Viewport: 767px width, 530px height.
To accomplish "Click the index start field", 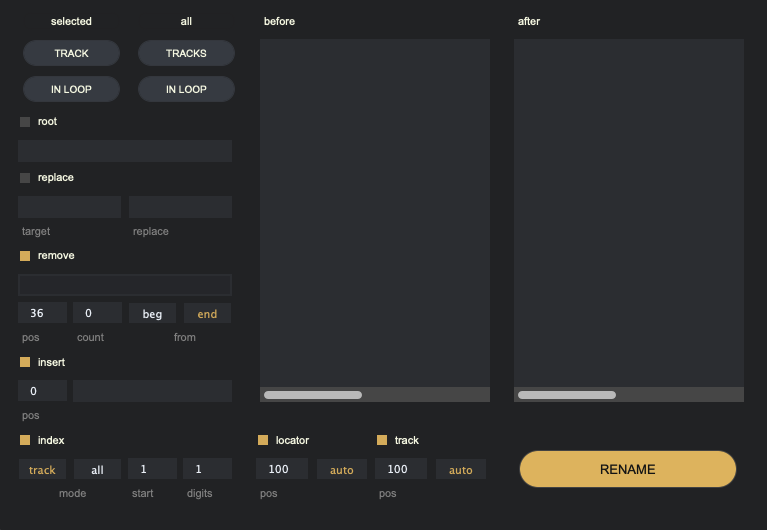I will (152, 469).
